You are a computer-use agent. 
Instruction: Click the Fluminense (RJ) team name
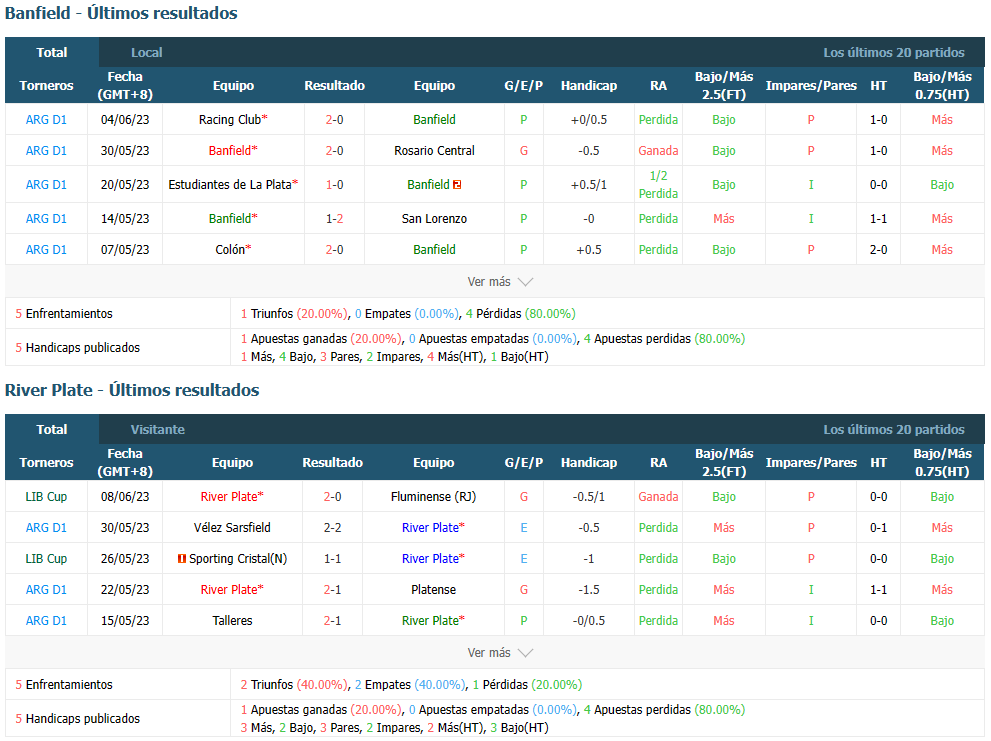click(x=434, y=496)
